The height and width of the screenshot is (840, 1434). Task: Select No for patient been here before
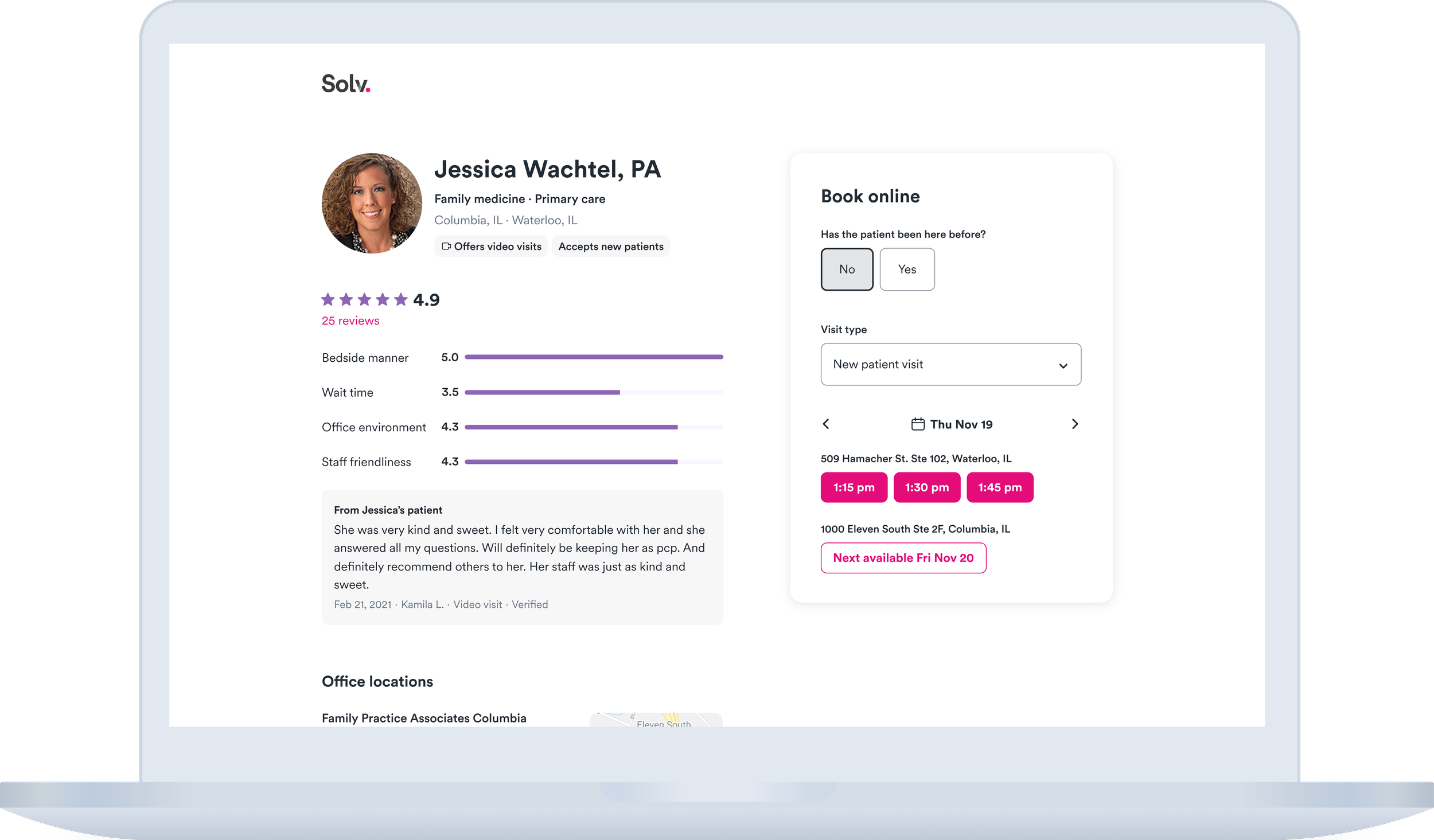point(847,269)
